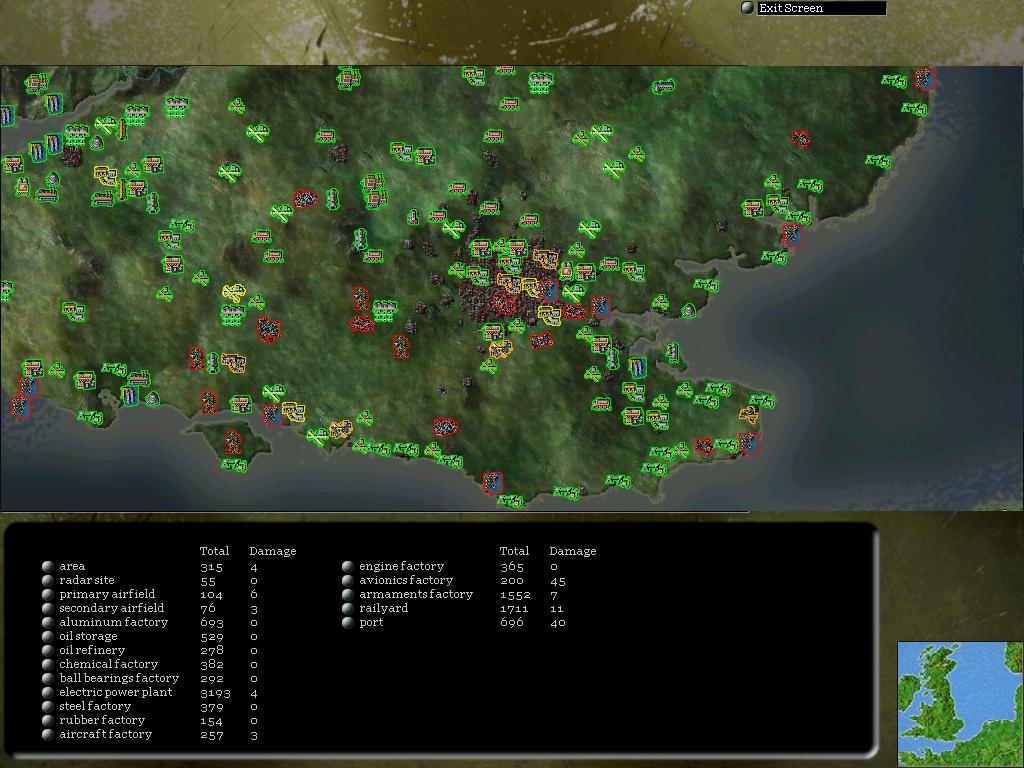This screenshot has width=1024, height=768.
Task: Select the red port icon on the far southwest coast
Action: [20, 408]
